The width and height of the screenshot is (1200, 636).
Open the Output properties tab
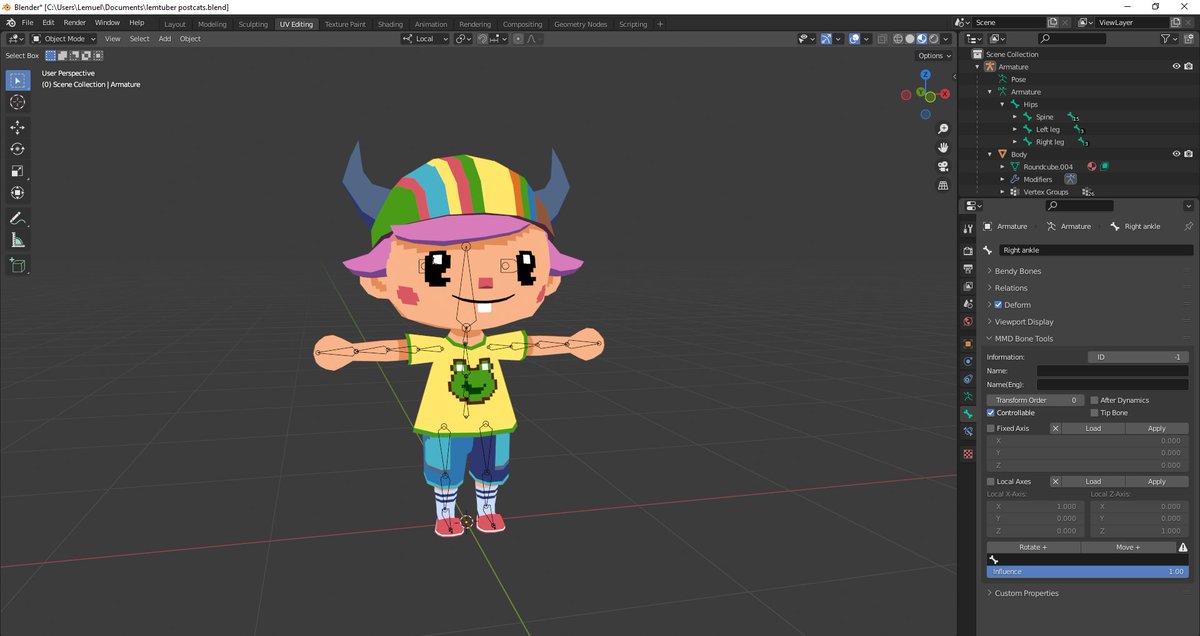[x=968, y=269]
